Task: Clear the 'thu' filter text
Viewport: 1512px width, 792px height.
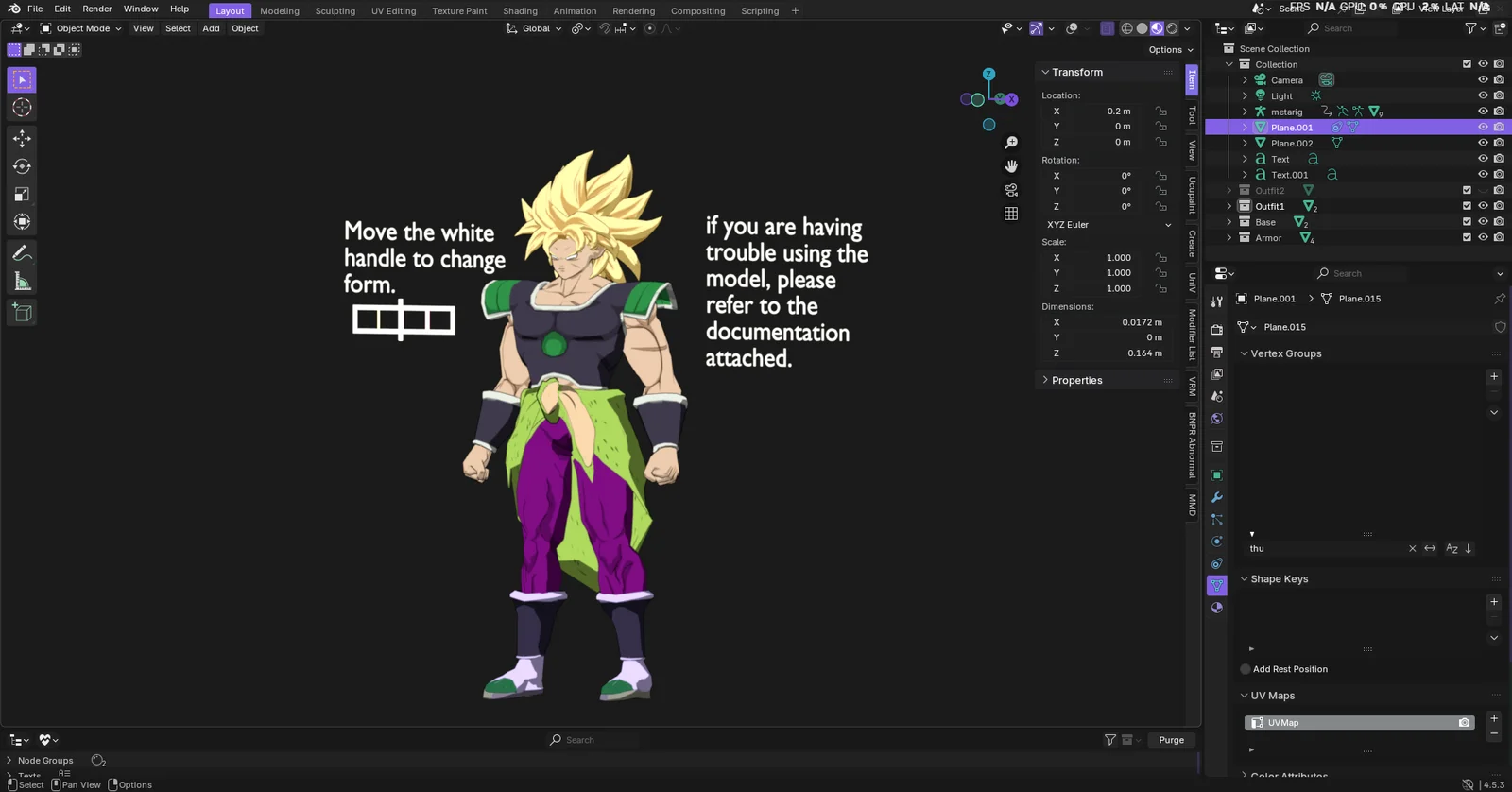Action: point(1413,548)
